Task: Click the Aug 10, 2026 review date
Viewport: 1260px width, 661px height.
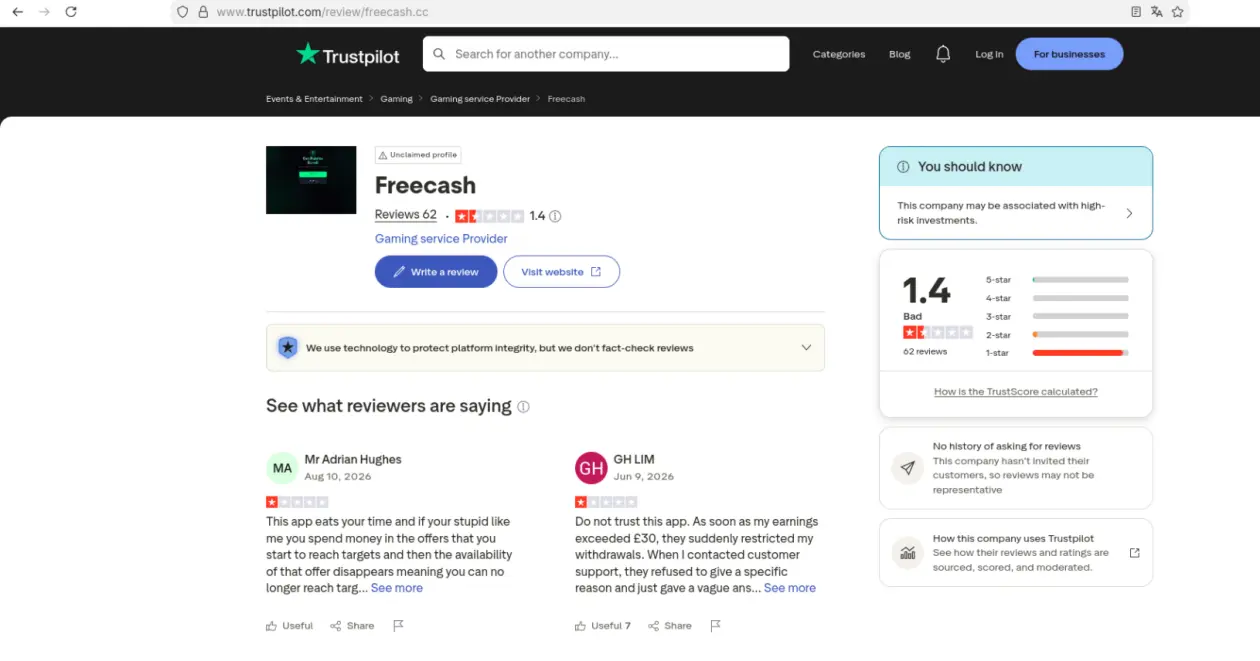Action: click(x=338, y=476)
